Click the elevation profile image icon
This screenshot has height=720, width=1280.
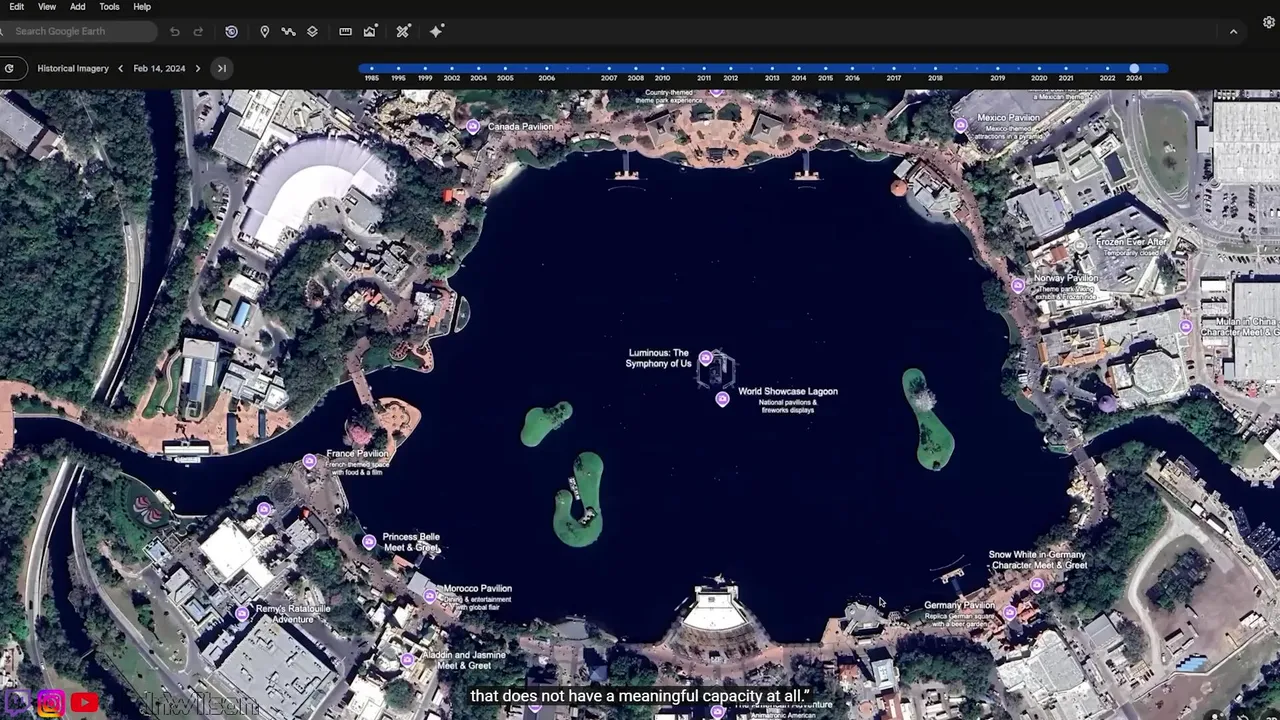click(x=369, y=32)
